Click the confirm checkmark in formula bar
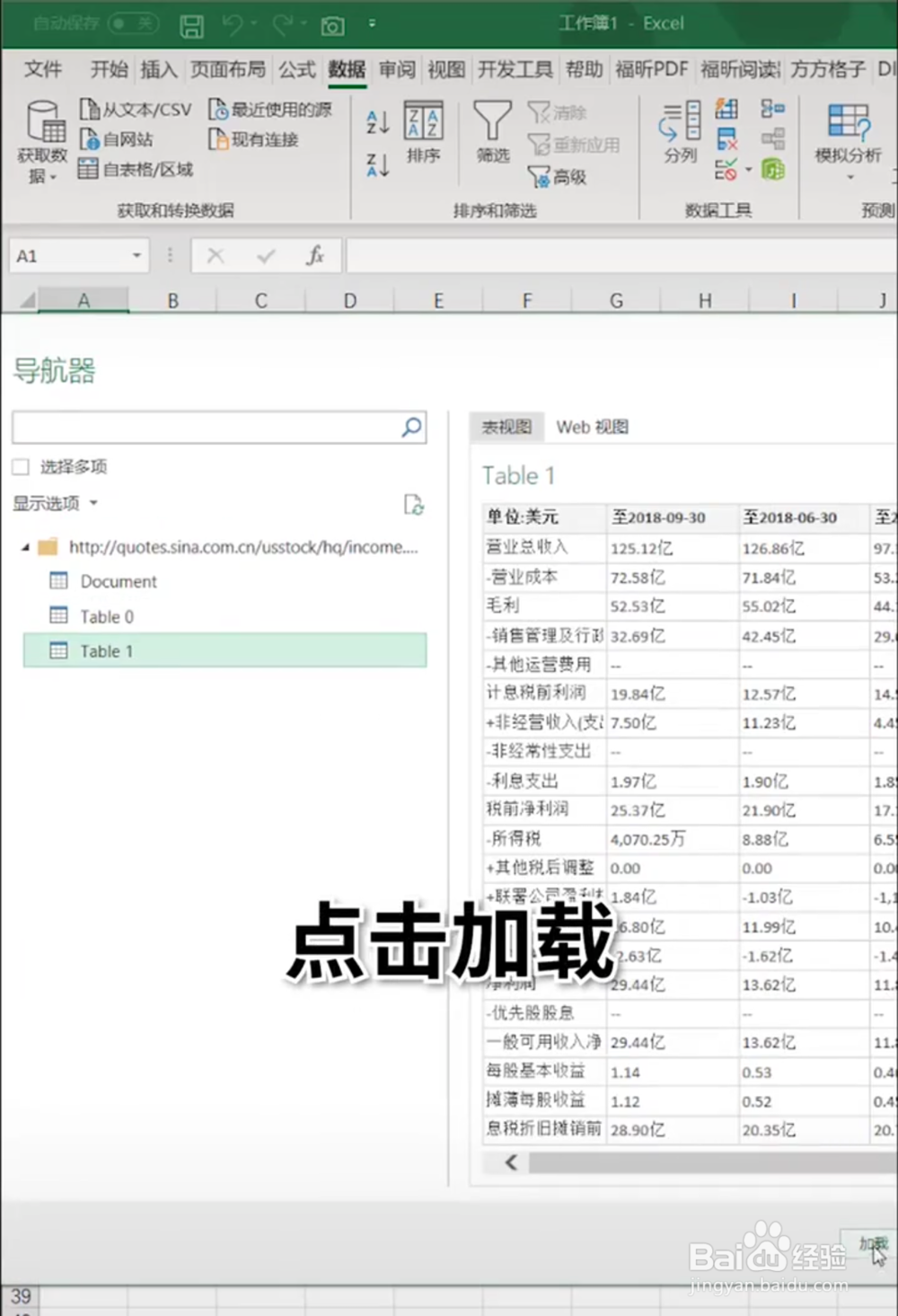The image size is (898, 1316). point(266,256)
